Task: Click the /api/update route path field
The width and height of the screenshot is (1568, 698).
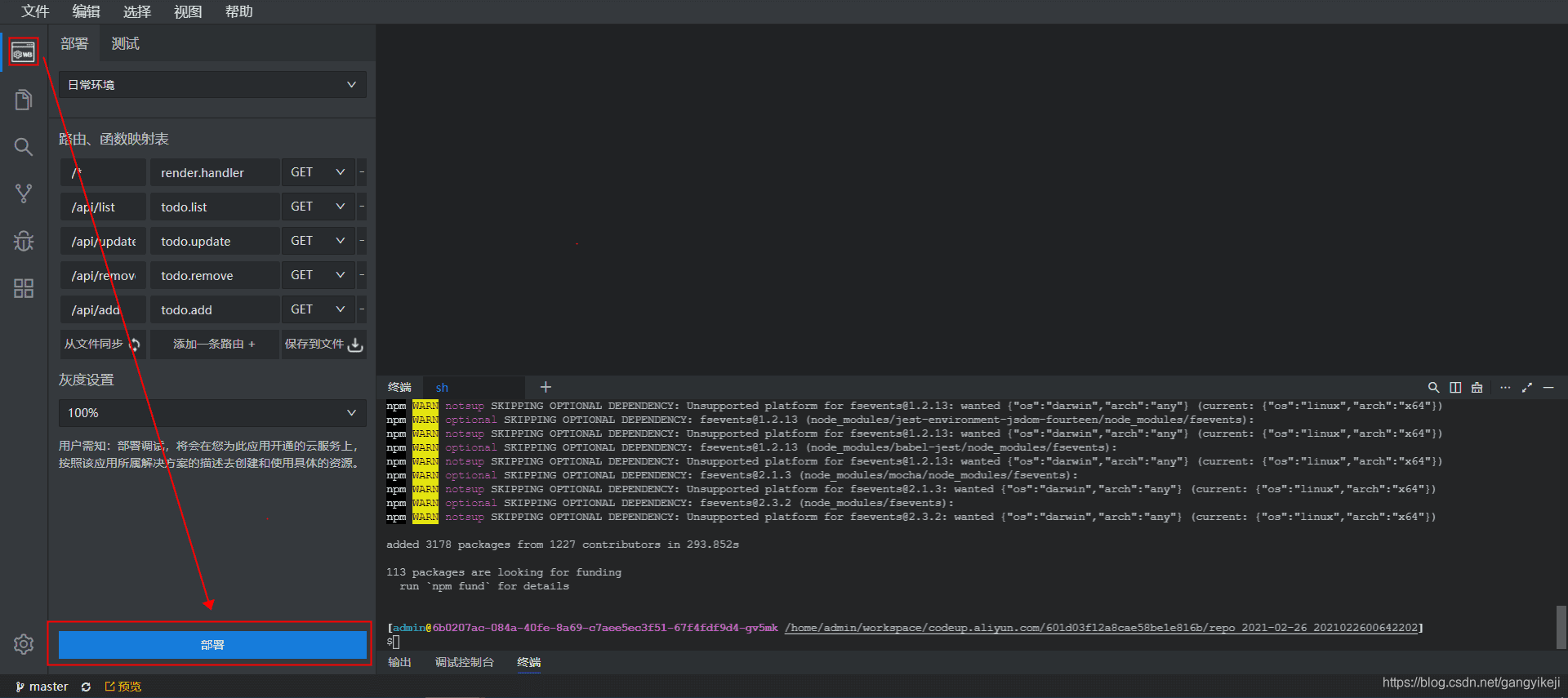Action: [x=103, y=241]
